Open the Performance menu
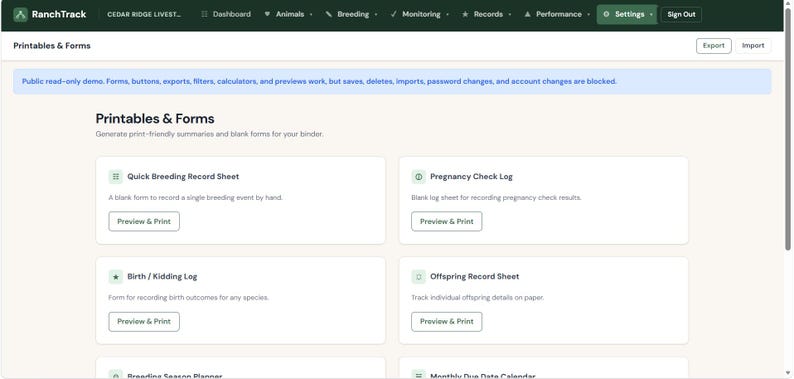 pos(557,14)
